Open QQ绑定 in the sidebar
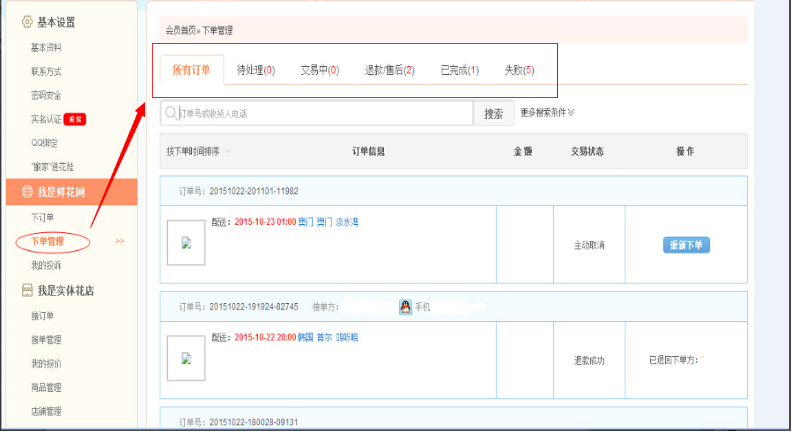The image size is (792, 432). point(44,143)
